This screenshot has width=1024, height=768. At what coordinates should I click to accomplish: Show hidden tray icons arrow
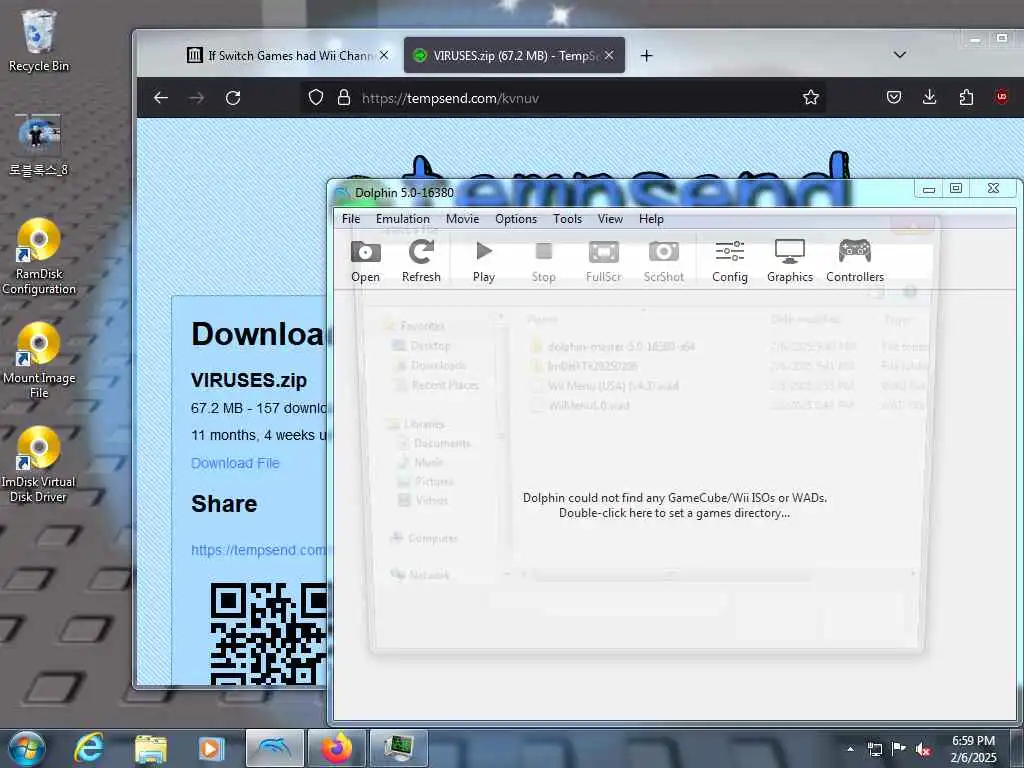point(850,749)
